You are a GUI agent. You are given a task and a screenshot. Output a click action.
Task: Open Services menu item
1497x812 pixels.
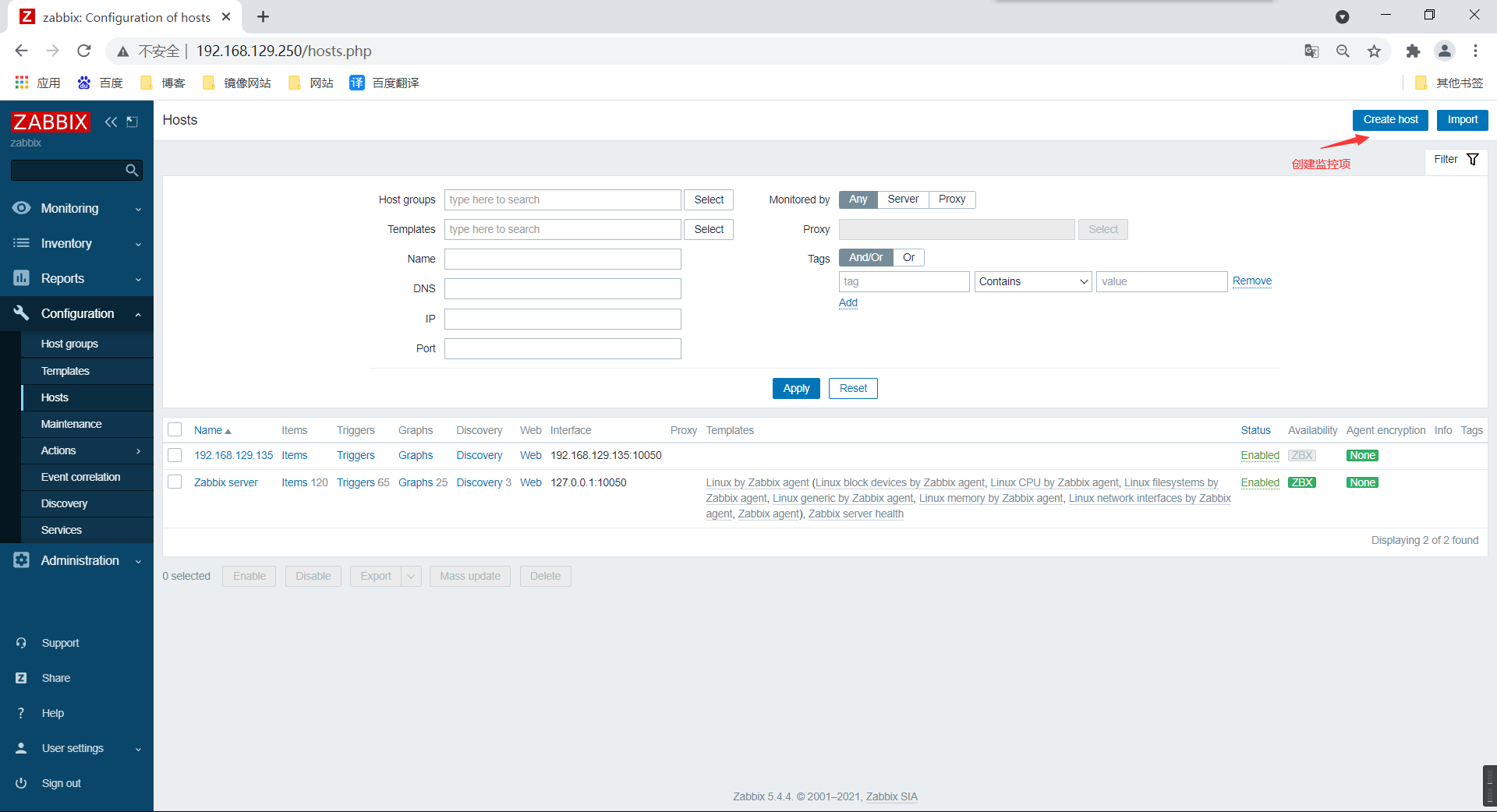pos(62,530)
